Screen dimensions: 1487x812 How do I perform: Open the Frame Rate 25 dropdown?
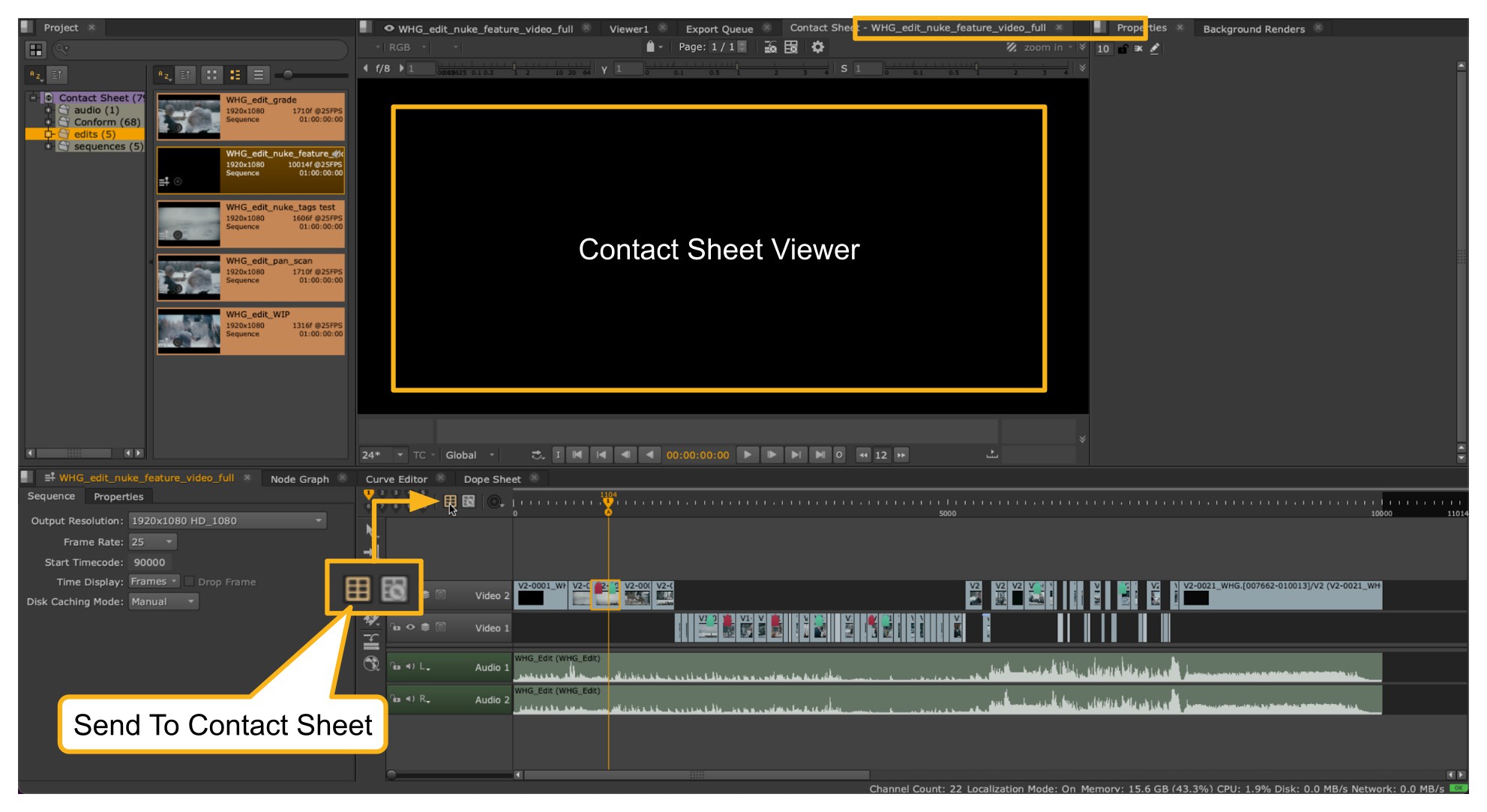[153, 541]
